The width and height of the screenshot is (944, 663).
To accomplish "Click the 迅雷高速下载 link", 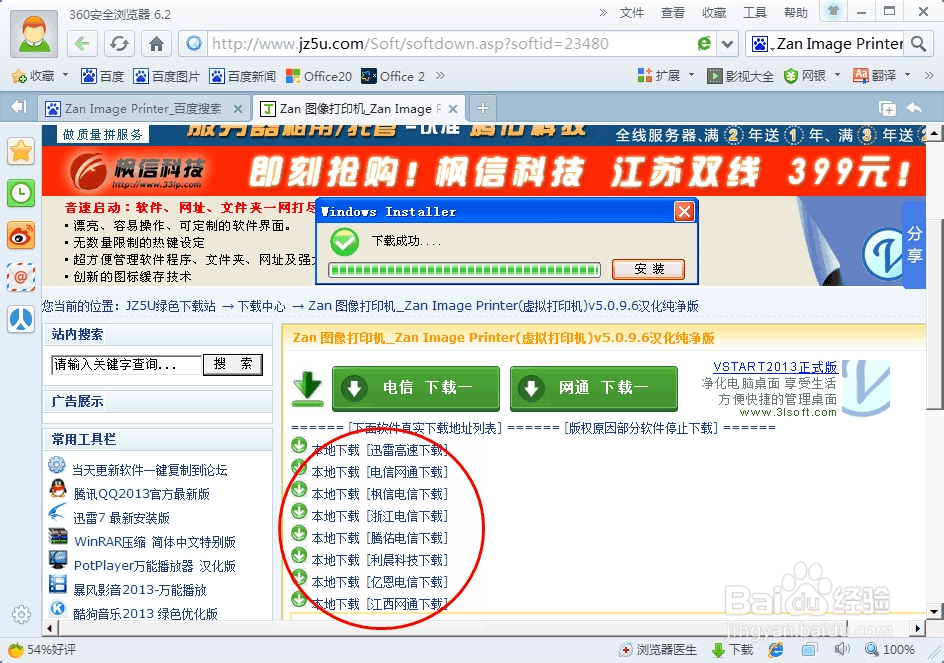I will click(408, 450).
